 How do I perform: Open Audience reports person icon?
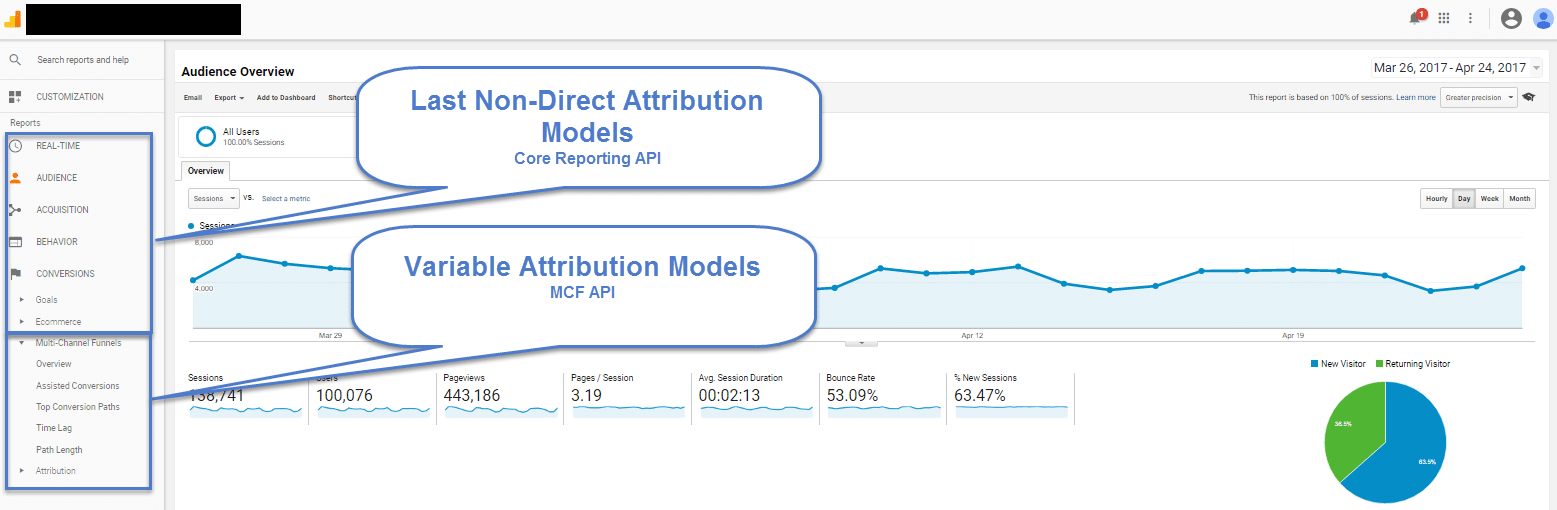point(15,178)
